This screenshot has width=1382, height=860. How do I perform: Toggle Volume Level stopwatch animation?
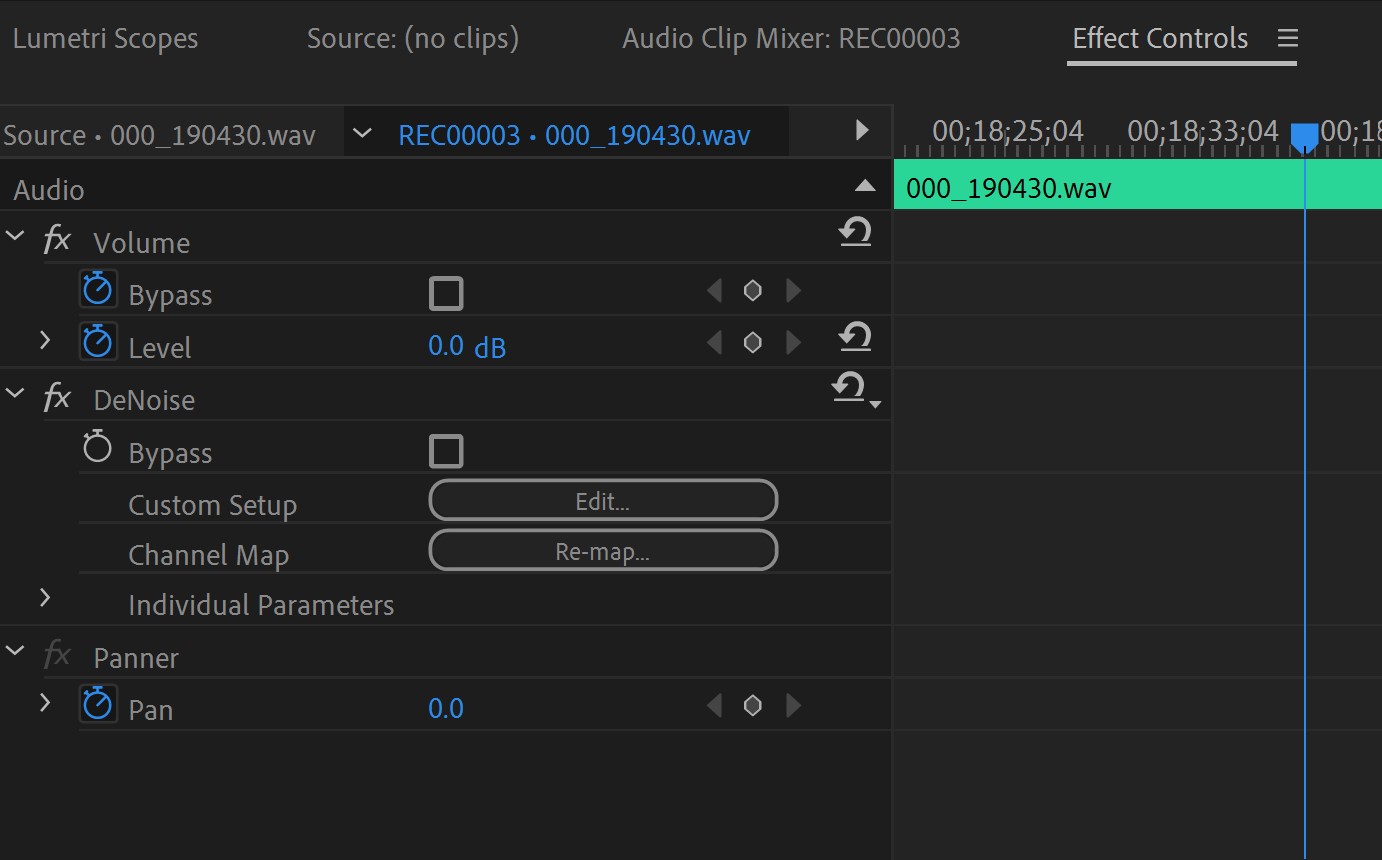coord(98,342)
